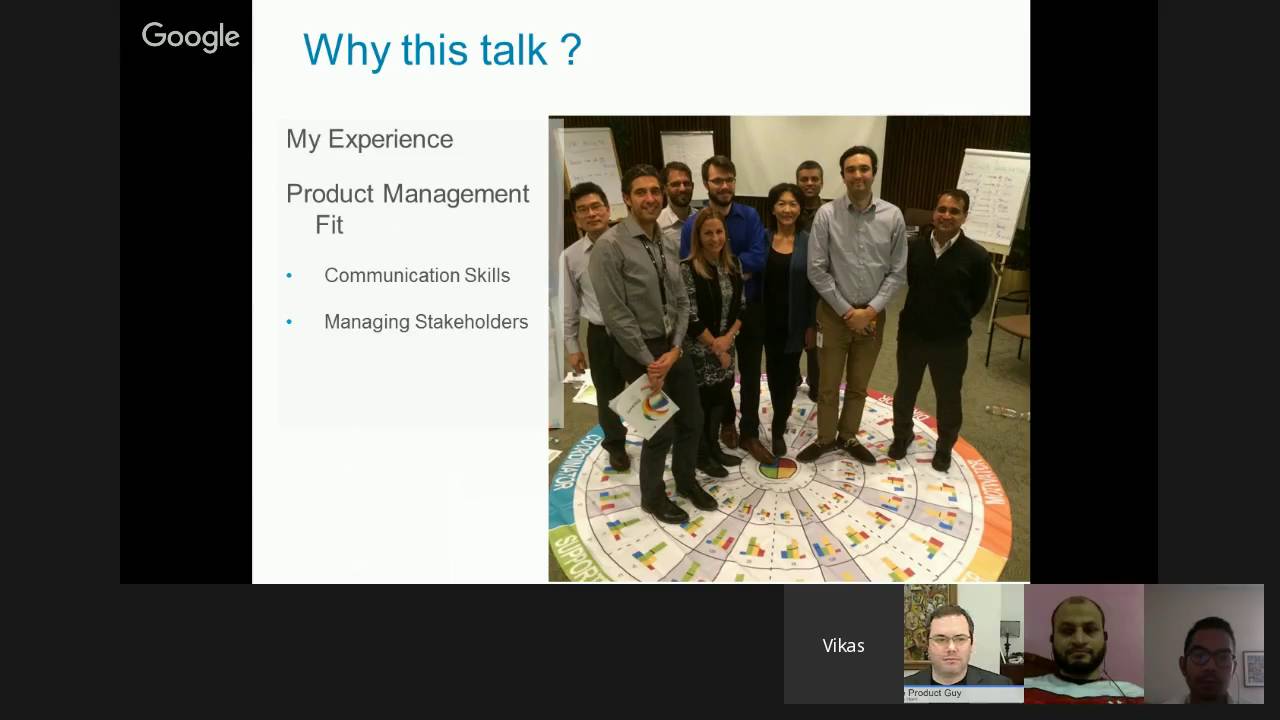Image resolution: width=1280 pixels, height=720 pixels.
Task: Click the blue bullet before Managing Stakeholders
Action: pos(289,322)
